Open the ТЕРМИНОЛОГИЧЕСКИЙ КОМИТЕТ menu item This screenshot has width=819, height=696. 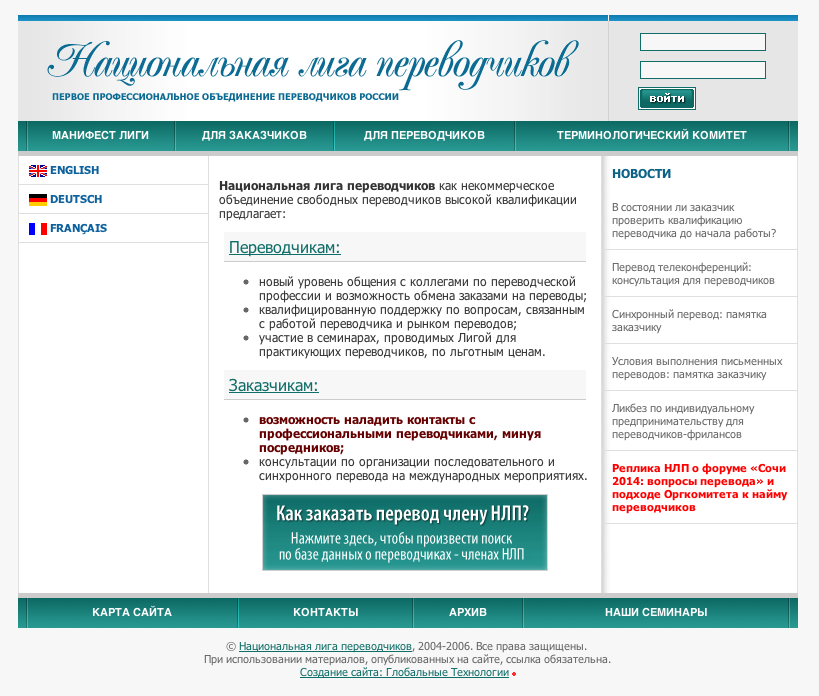(651, 135)
